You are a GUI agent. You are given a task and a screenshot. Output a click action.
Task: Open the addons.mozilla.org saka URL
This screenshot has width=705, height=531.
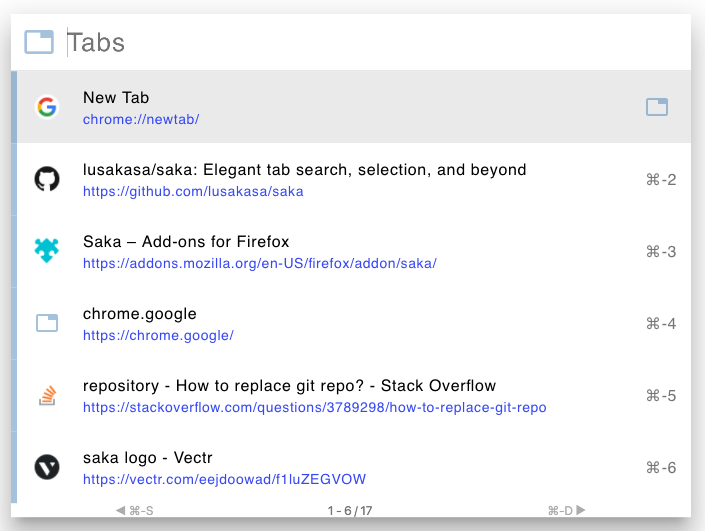[259, 263]
